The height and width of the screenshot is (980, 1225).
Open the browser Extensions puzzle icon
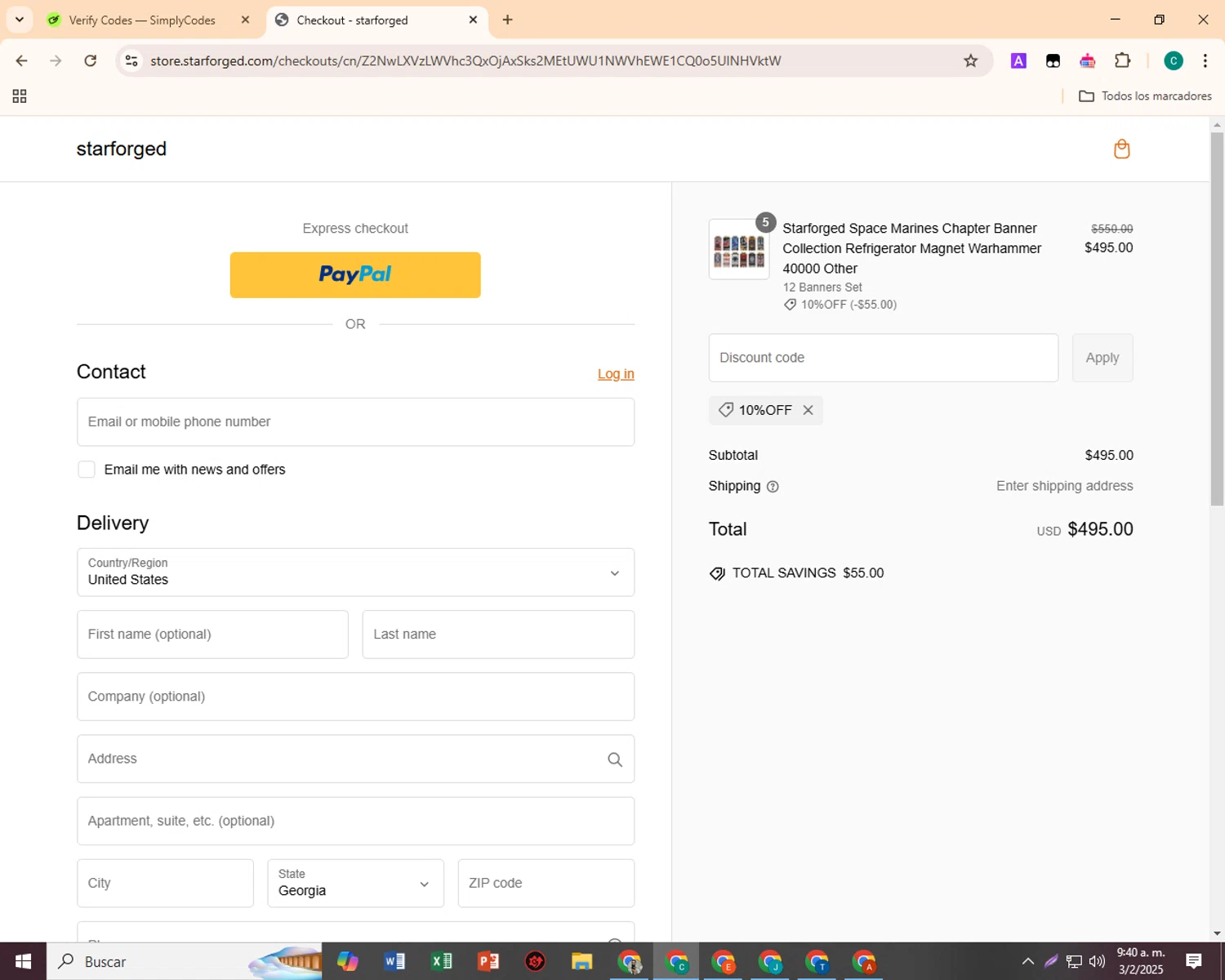click(1122, 60)
